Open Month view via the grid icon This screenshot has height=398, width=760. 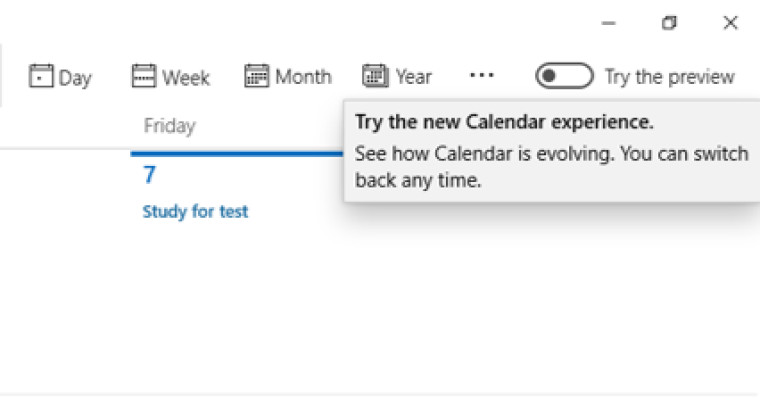click(x=256, y=76)
